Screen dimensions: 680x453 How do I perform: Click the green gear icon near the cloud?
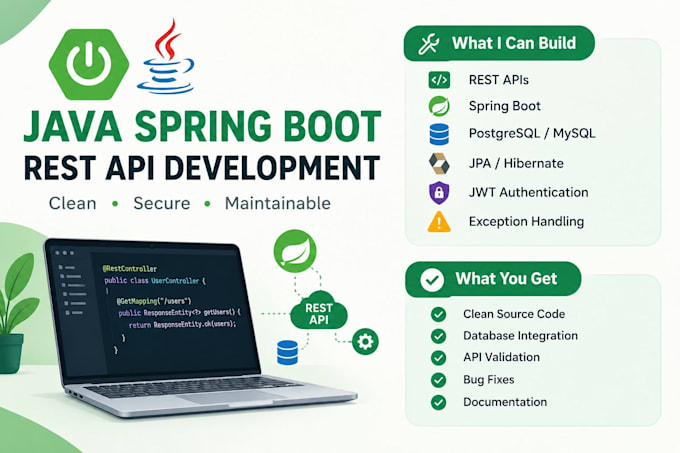(365, 342)
